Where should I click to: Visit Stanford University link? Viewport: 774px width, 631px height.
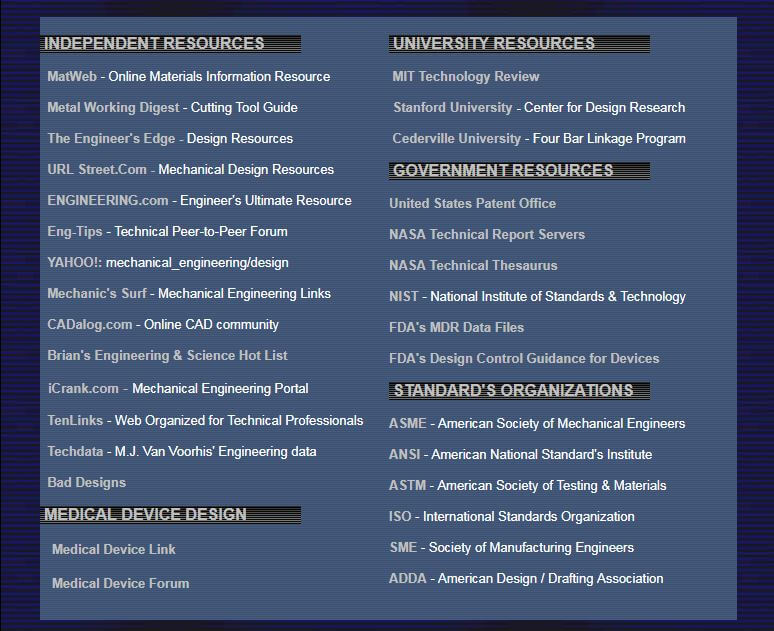tap(453, 108)
